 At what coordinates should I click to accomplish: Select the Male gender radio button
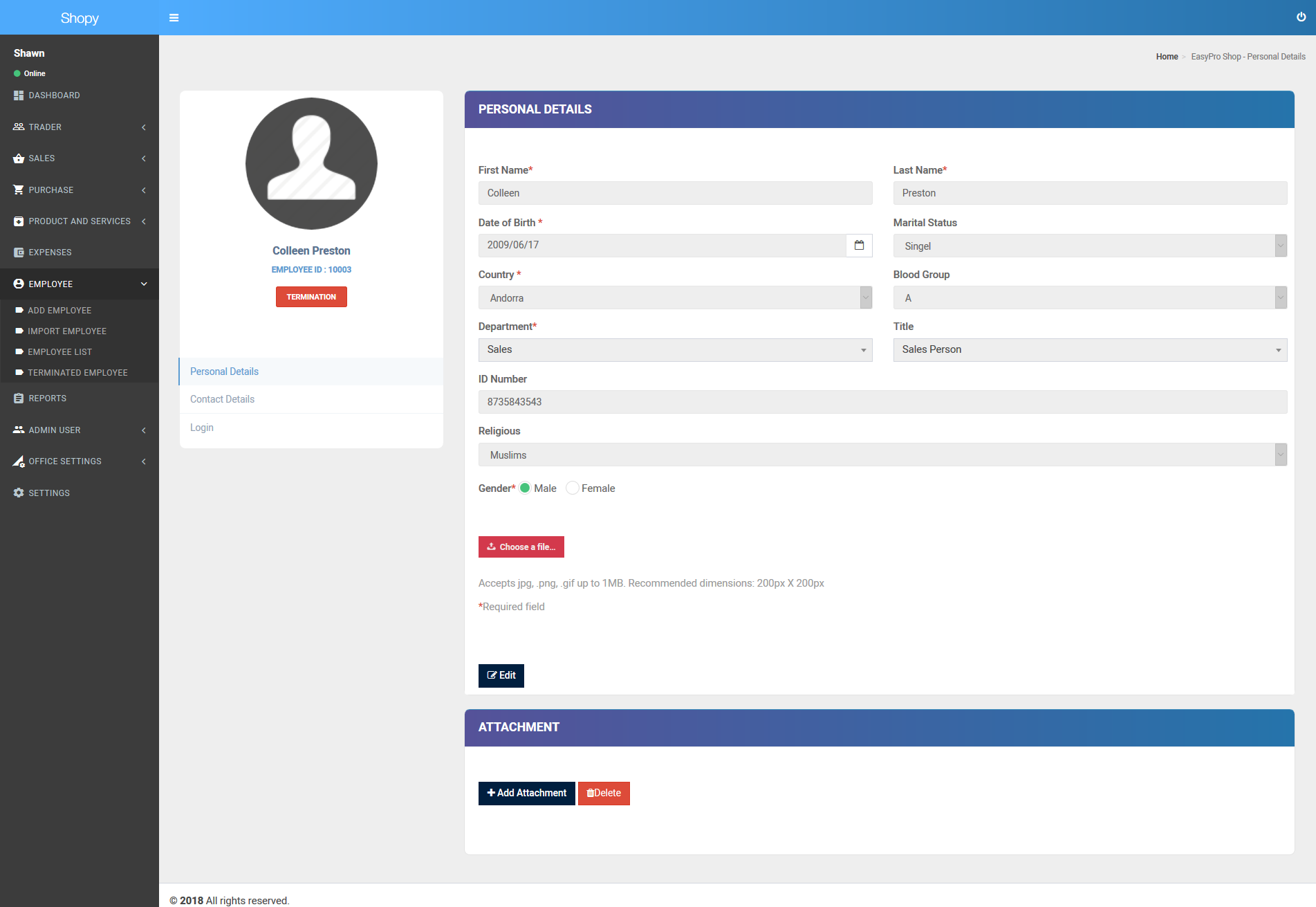(525, 488)
